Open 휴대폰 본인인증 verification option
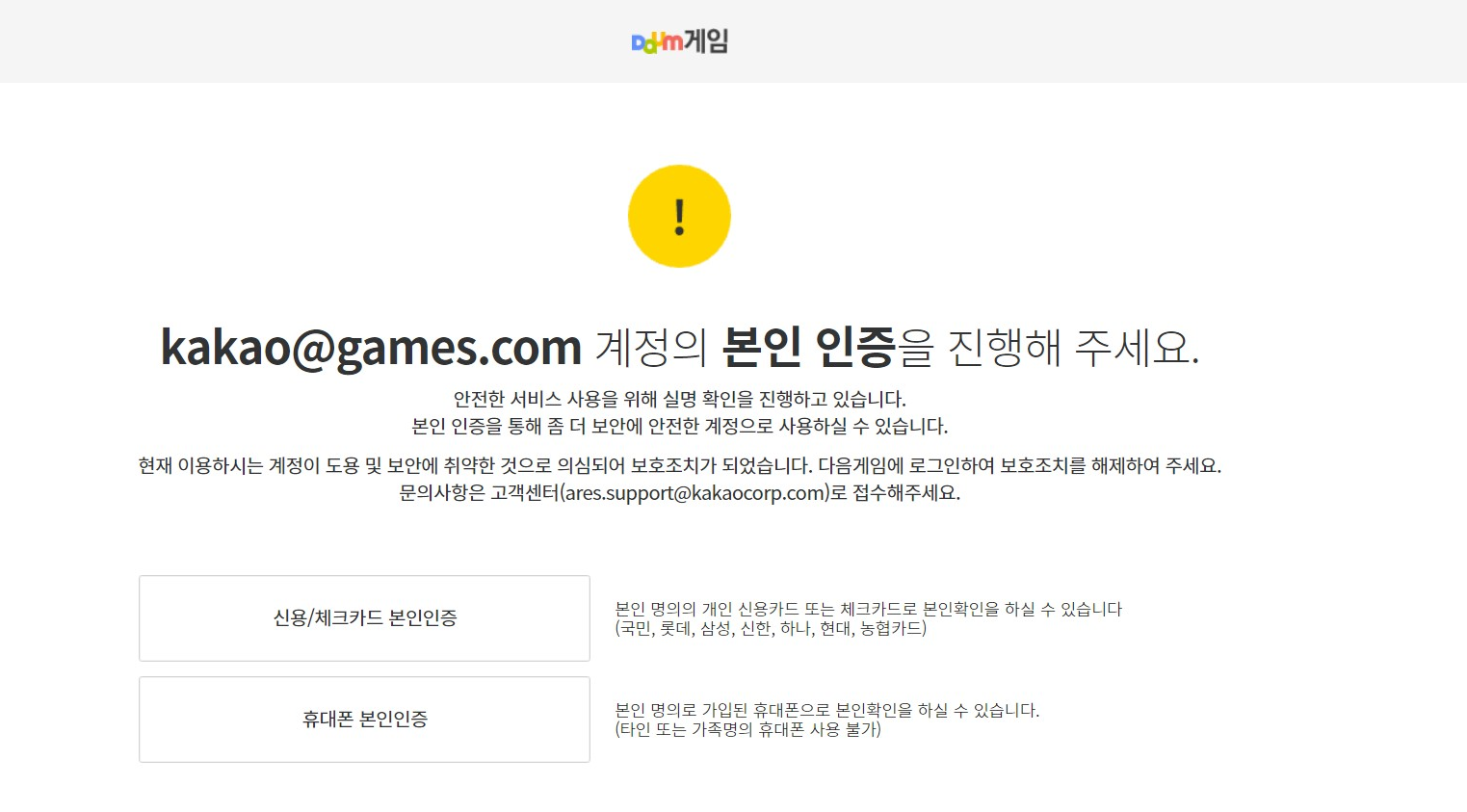 click(x=364, y=719)
